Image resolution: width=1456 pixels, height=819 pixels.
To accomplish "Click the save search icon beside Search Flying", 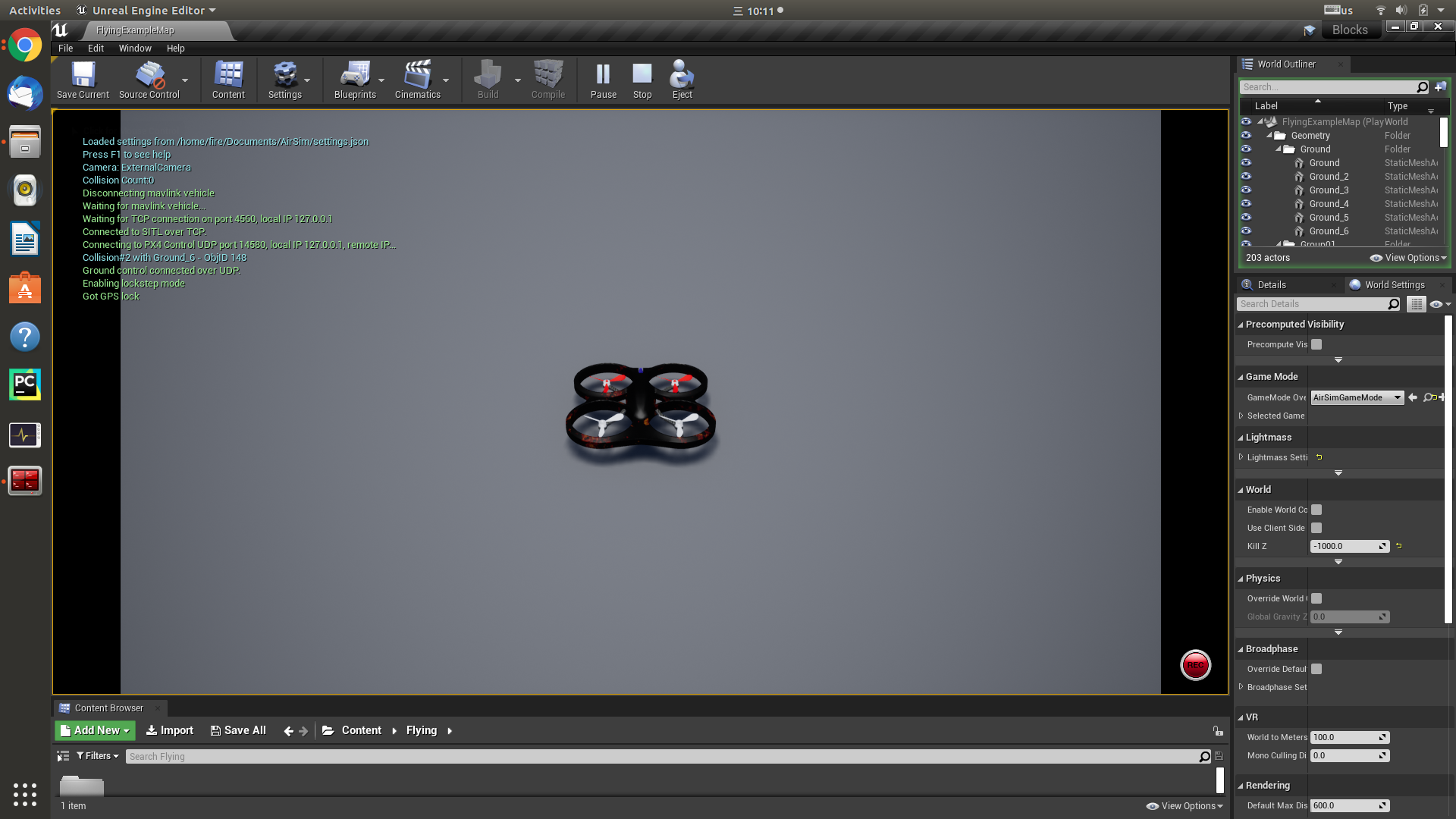I will pos(1219,756).
